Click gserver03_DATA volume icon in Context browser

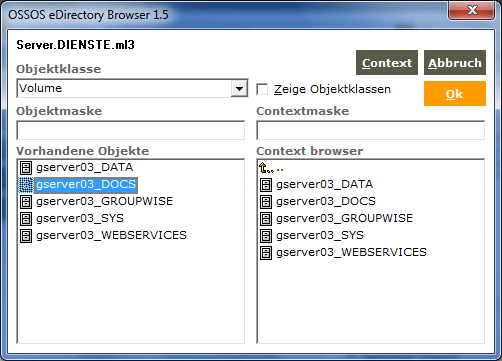coord(266,185)
